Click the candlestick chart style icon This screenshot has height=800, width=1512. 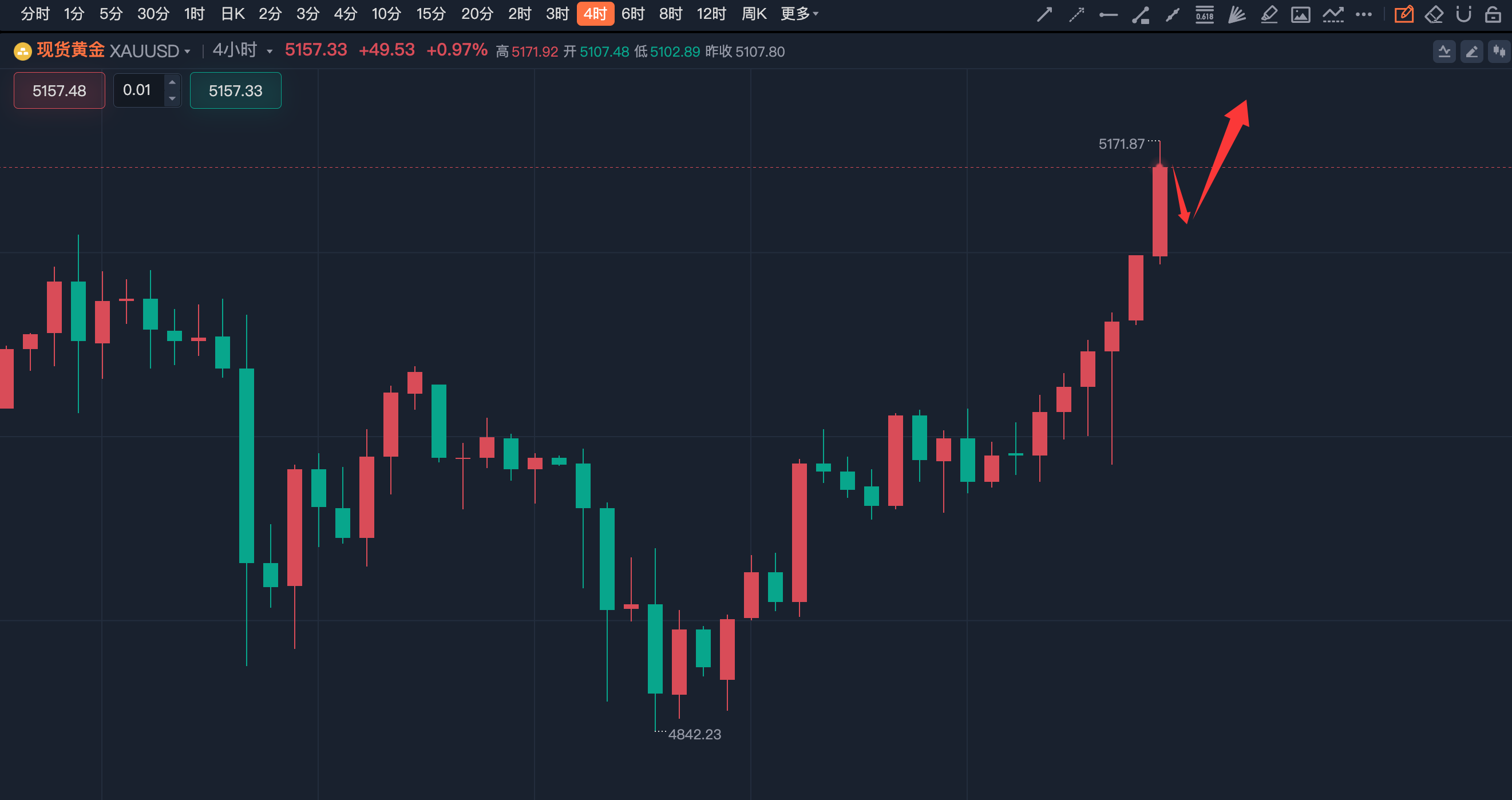1499,52
